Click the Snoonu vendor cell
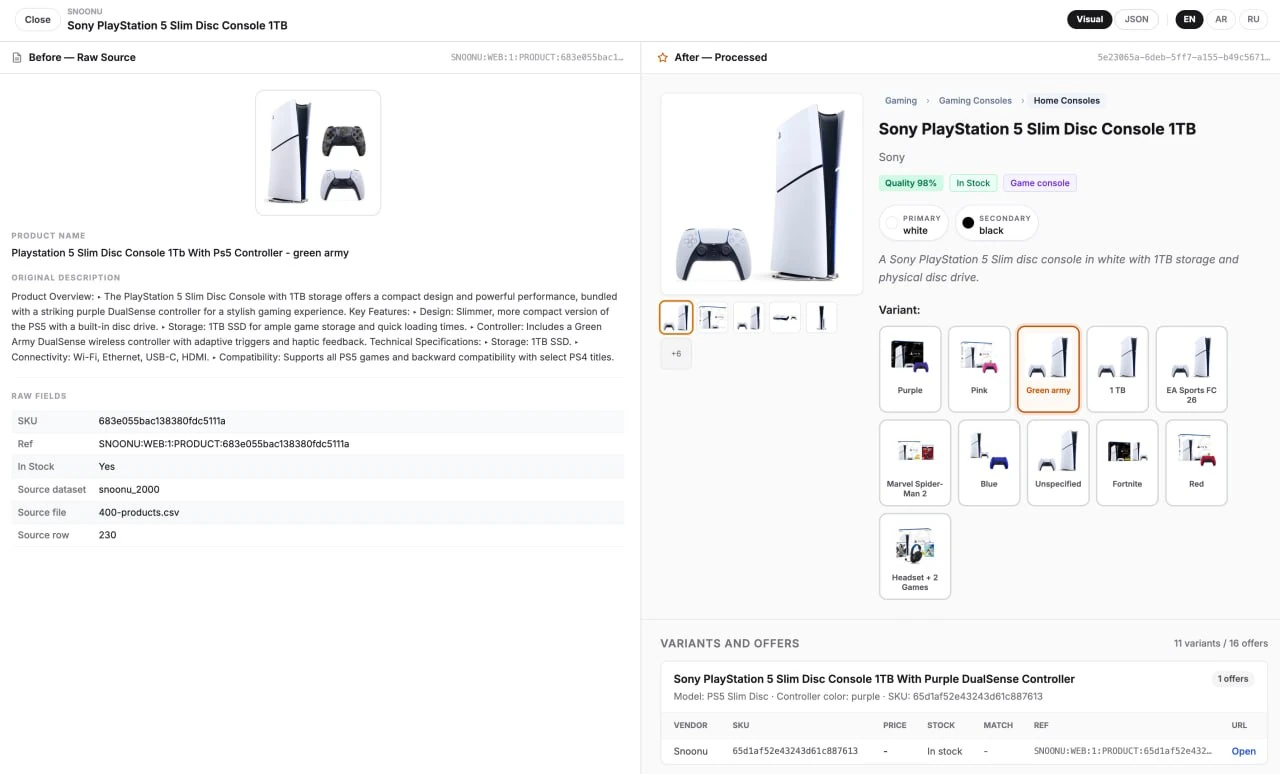 (x=691, y=751)
